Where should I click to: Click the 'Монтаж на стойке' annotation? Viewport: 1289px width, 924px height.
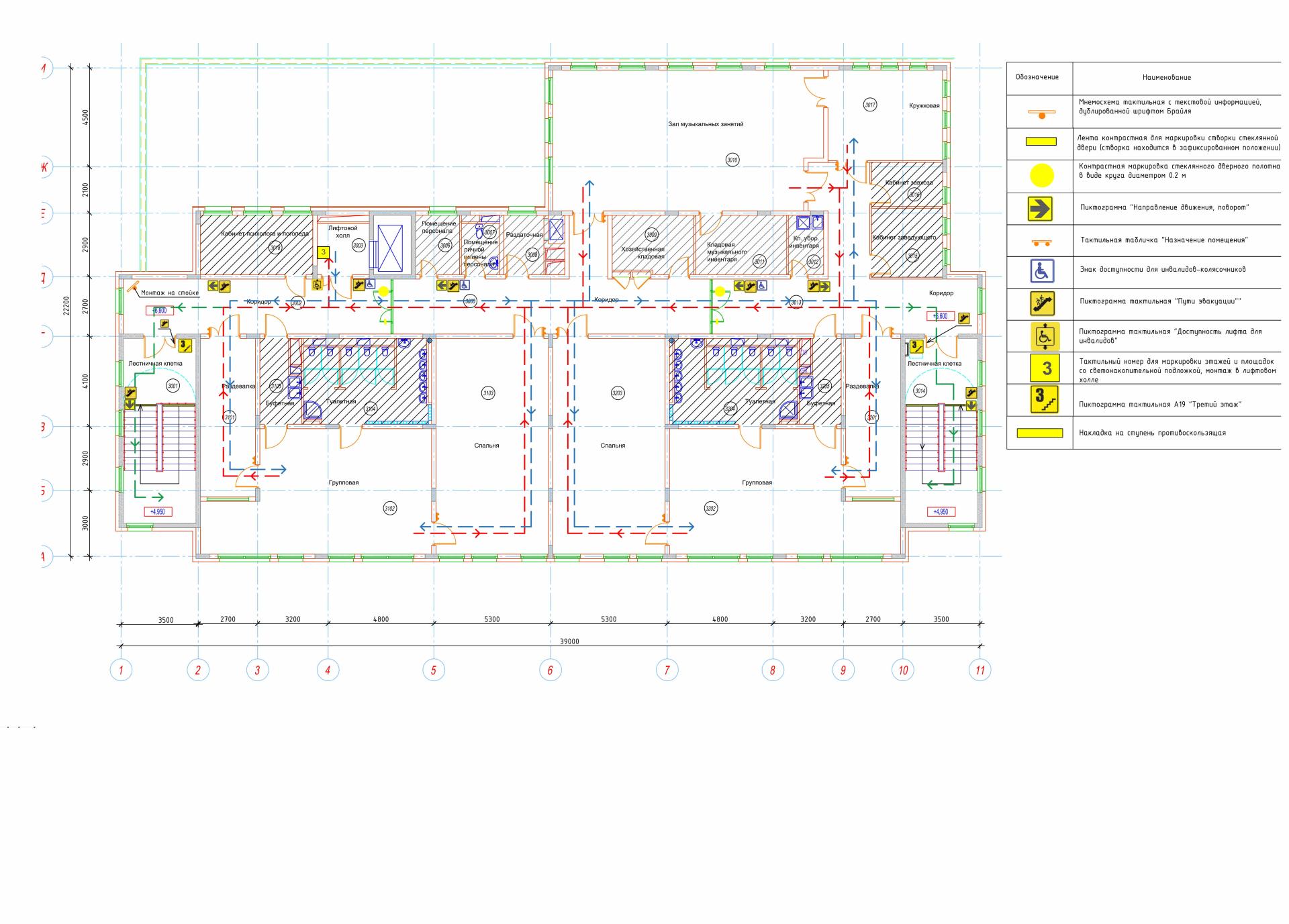click(x=169, y=293)
